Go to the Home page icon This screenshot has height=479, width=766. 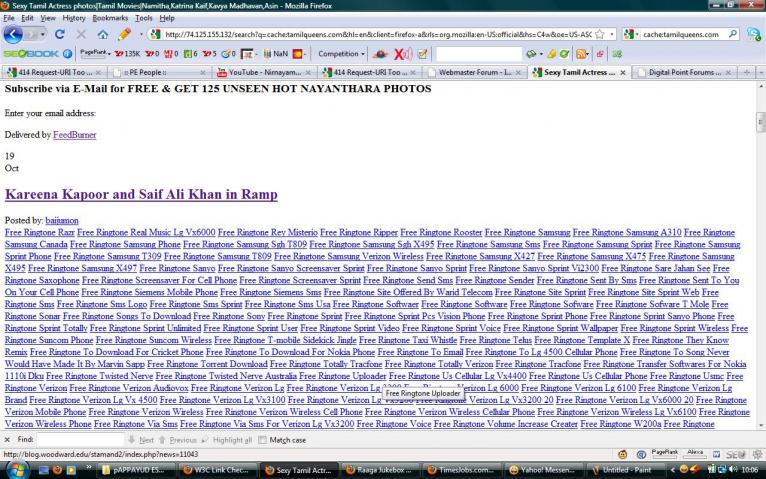[103, 34]
